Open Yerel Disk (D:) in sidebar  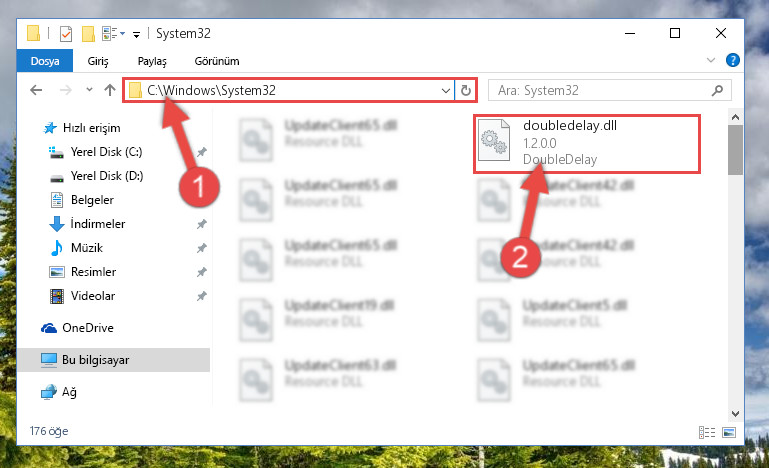pyautogui.click(x=106, y=176)
